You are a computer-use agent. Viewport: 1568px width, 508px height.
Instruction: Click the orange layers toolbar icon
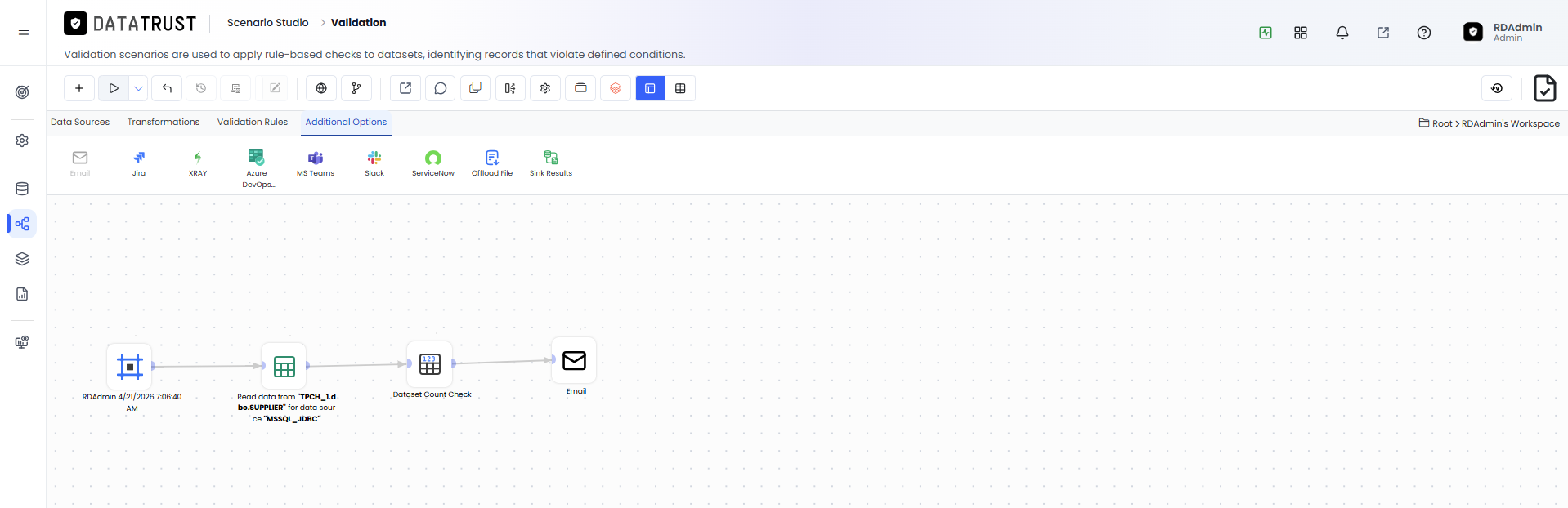tap(616, 88)
